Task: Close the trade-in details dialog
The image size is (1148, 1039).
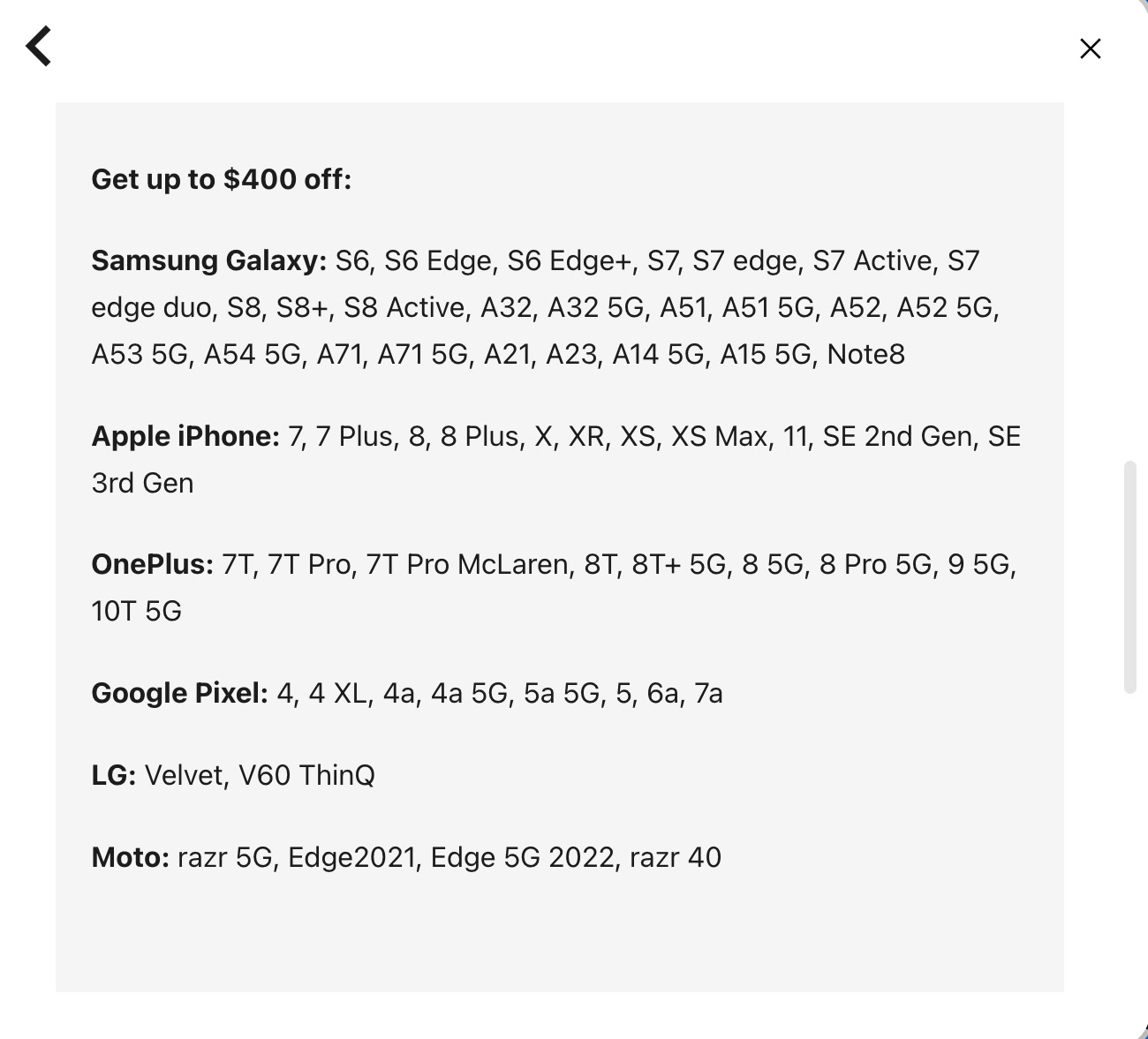Action: pyautogui.click(x=1091, y=49)
